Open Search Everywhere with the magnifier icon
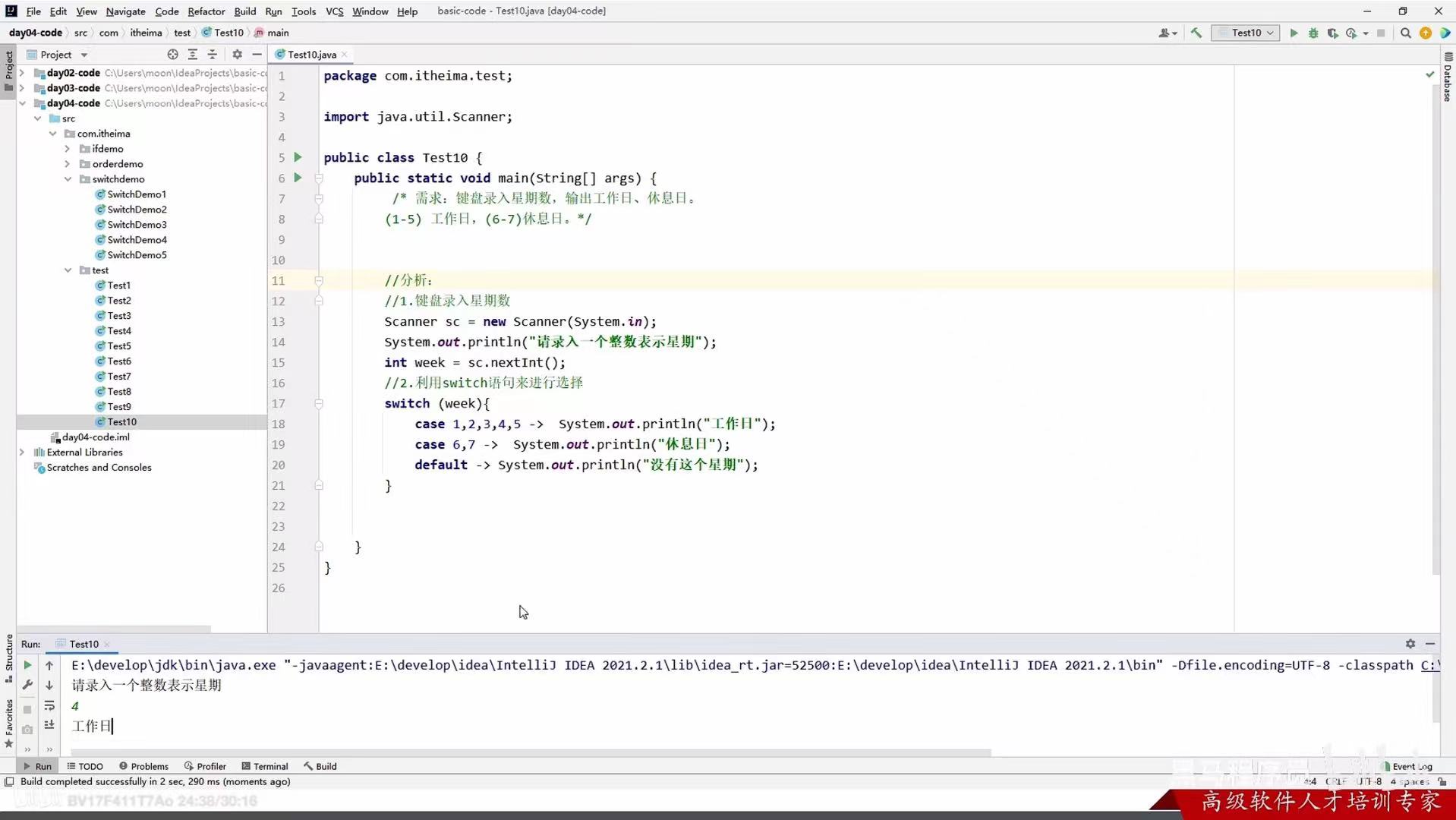 (1406, 33)
